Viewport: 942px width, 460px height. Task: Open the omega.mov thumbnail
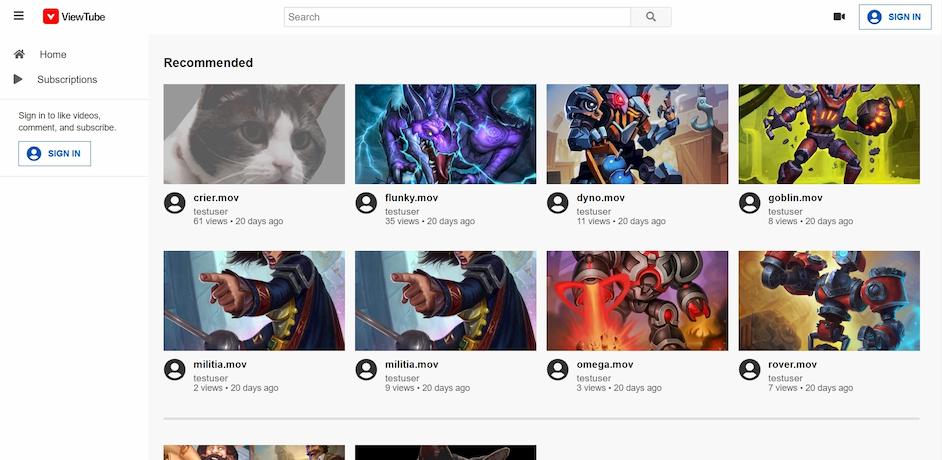click(637, 301)
